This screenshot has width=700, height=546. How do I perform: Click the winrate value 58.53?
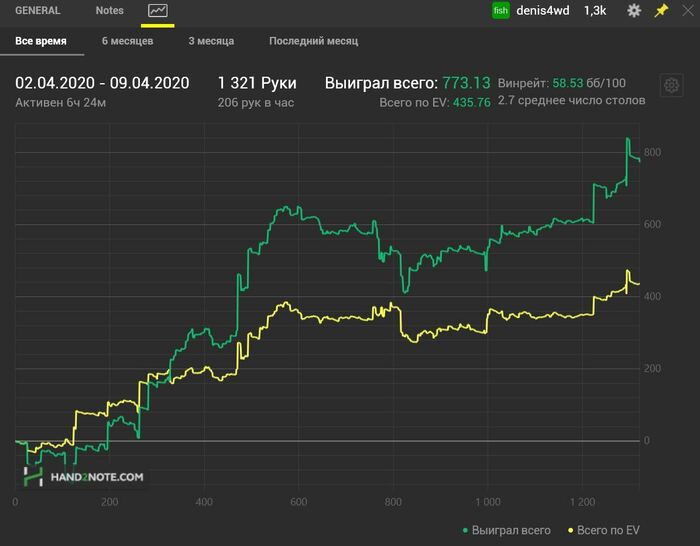[x=568, y=83]
